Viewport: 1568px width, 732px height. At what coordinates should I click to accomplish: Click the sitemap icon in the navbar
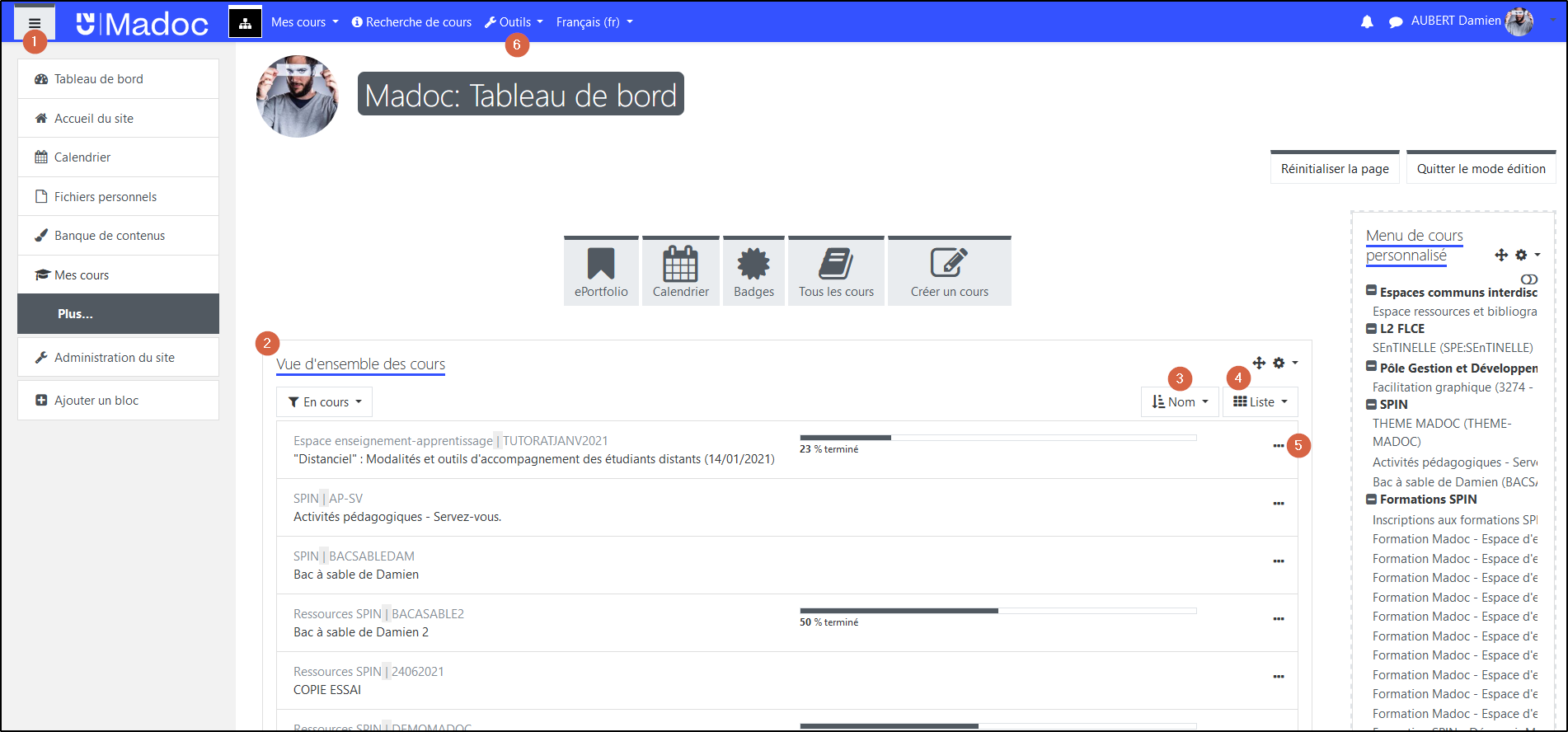[x=245, y=23]
